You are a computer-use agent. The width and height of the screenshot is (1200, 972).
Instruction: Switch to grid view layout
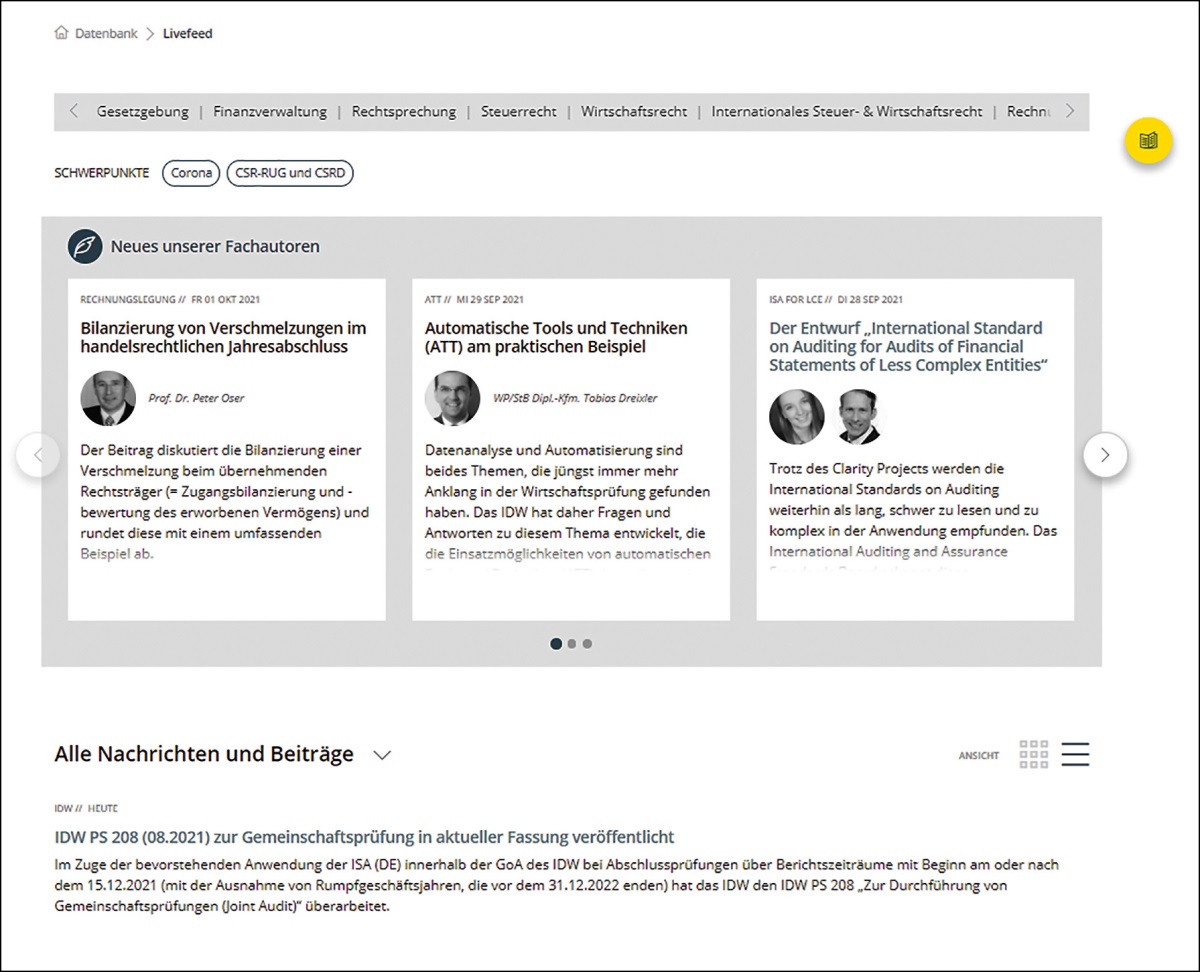click(x=1033, y=754)
